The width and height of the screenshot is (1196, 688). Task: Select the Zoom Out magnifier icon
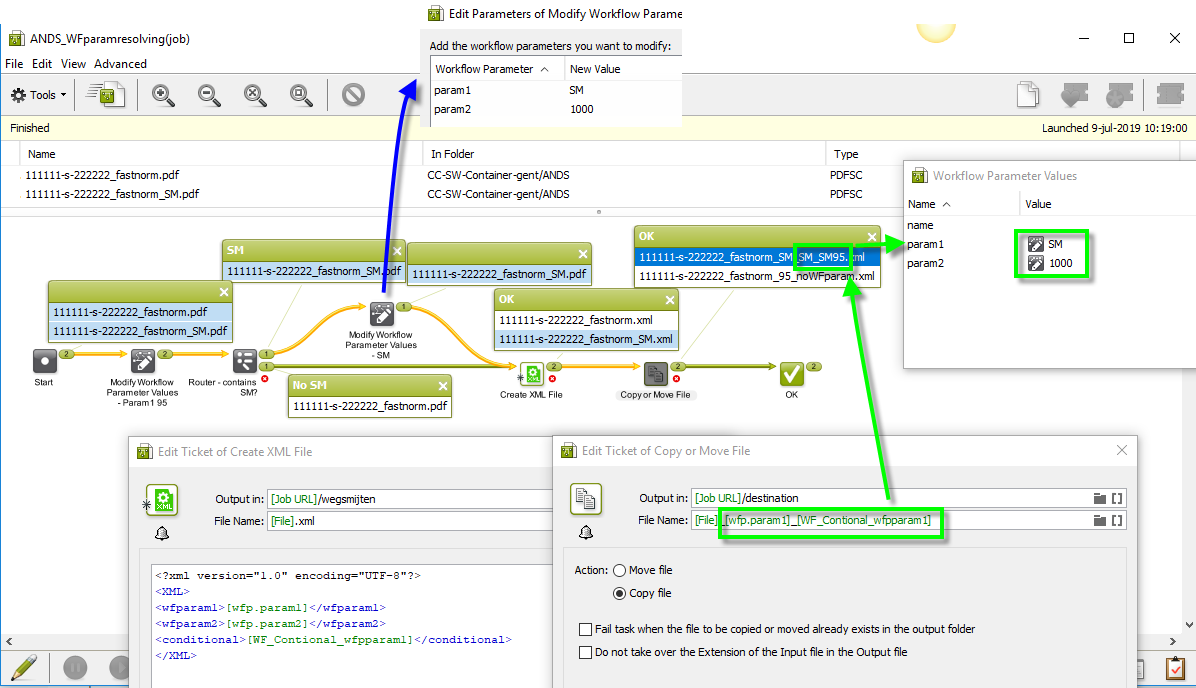(x=208, y=95)
